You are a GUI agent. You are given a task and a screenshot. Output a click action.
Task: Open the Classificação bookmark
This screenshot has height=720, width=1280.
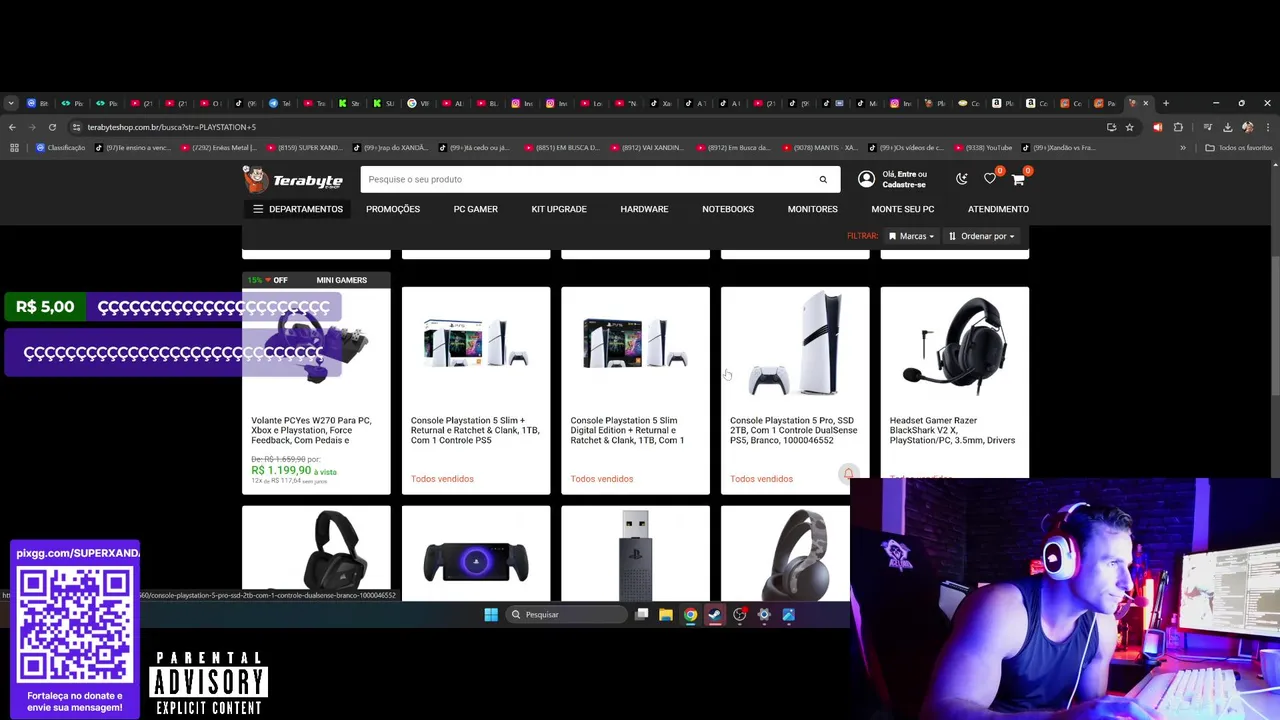60,148
